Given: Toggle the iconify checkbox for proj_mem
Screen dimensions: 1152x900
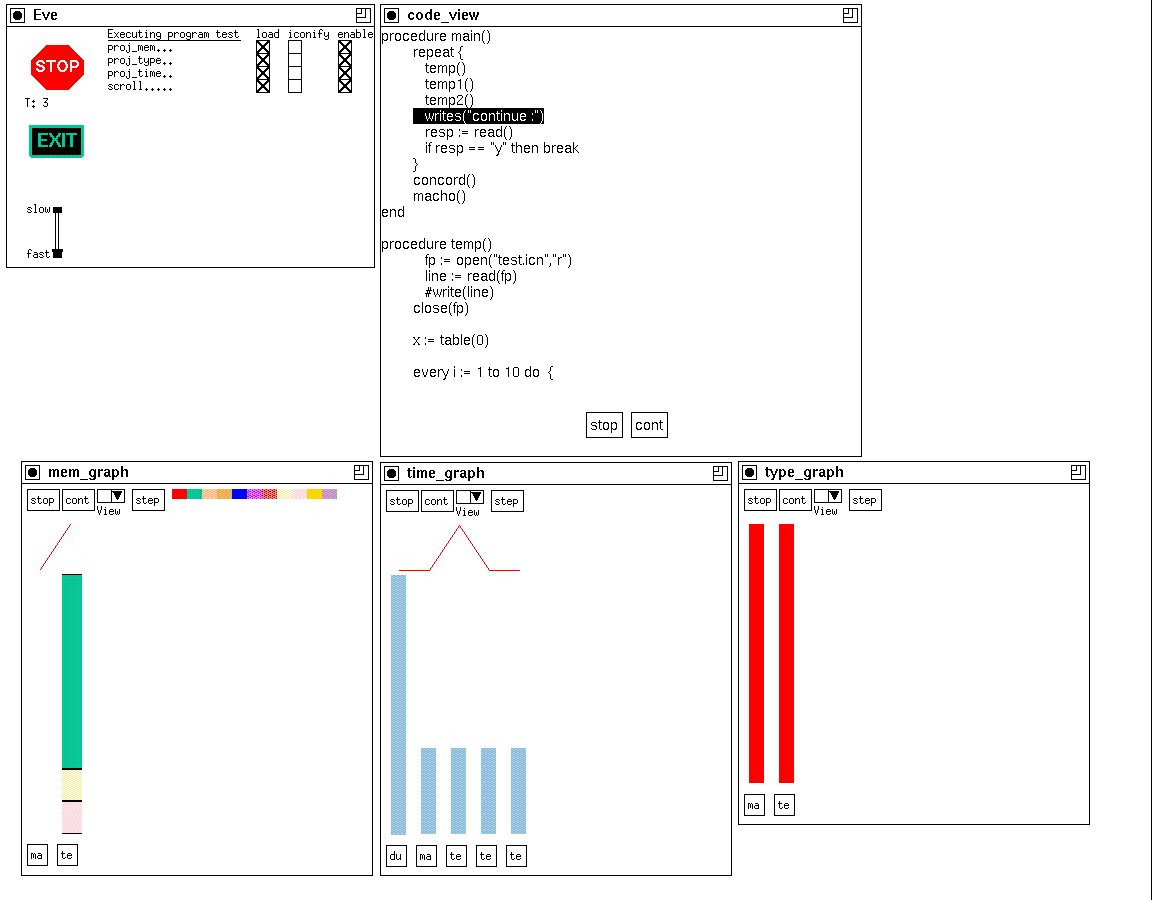Looking at the screenshot, I should [295, 47].
